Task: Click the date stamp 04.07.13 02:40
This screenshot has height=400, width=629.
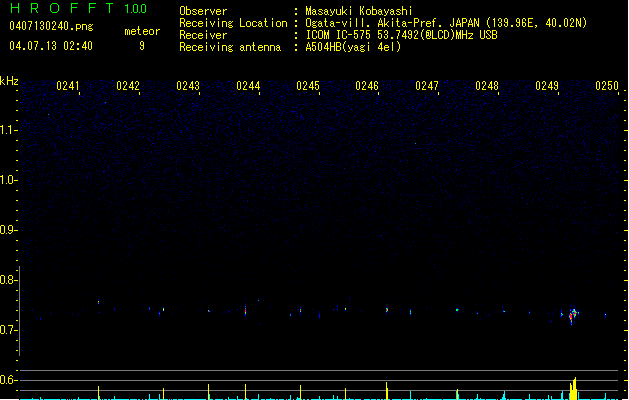Action: click(x=51, y=46)
